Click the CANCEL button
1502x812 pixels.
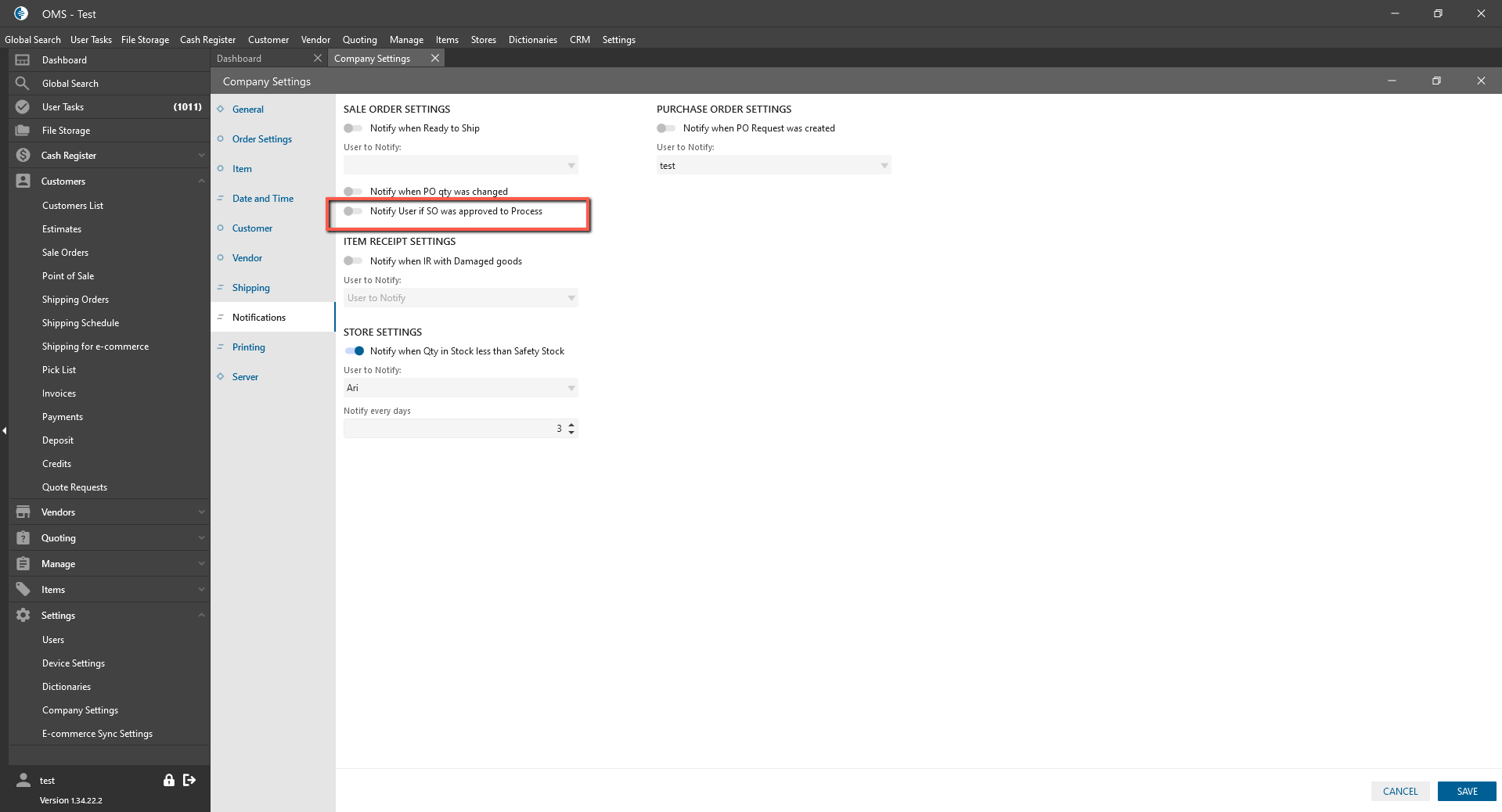(1400, 791)
